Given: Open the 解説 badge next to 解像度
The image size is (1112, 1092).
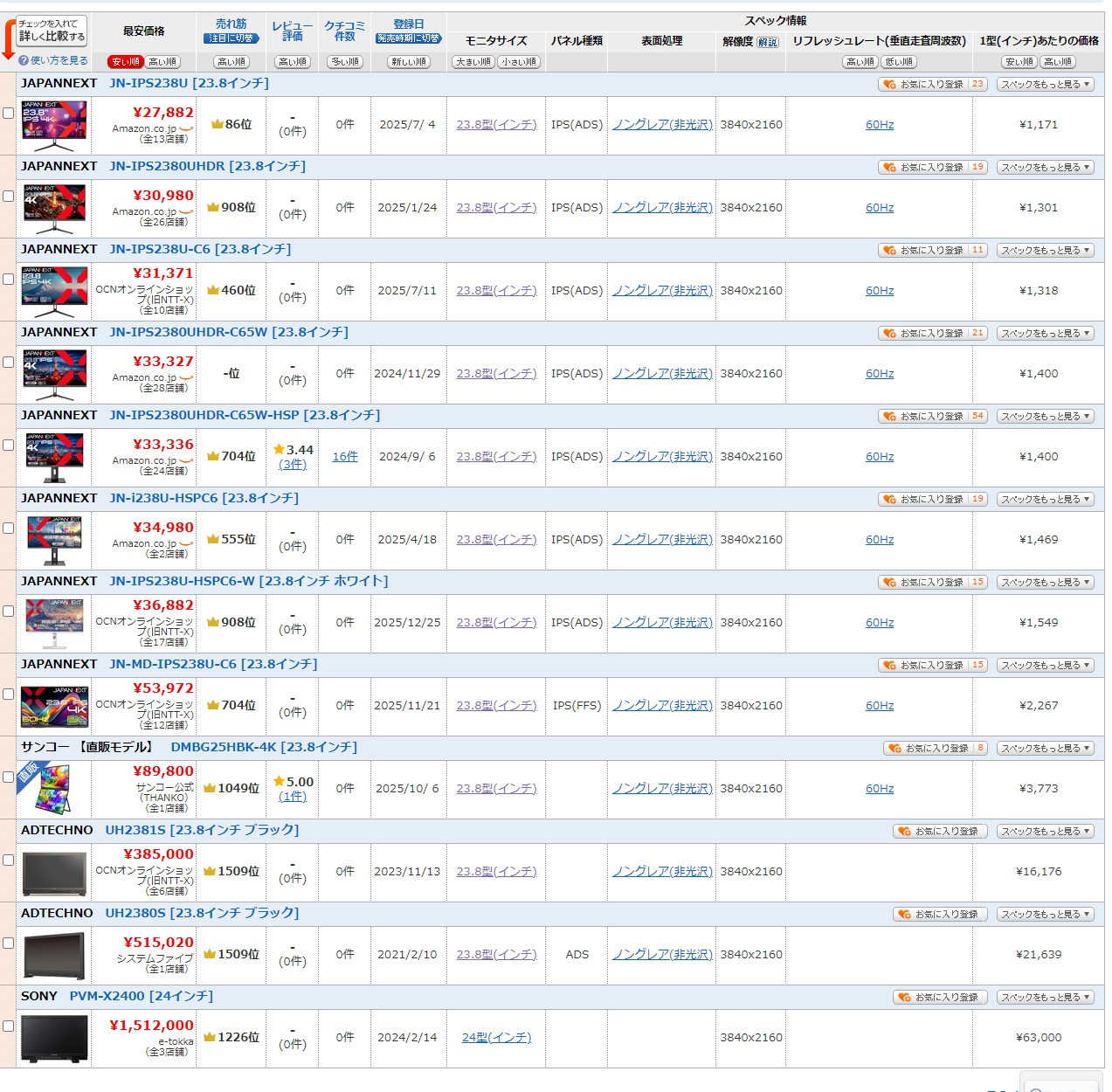Looking at the screenshot, I should coord(768,42).
